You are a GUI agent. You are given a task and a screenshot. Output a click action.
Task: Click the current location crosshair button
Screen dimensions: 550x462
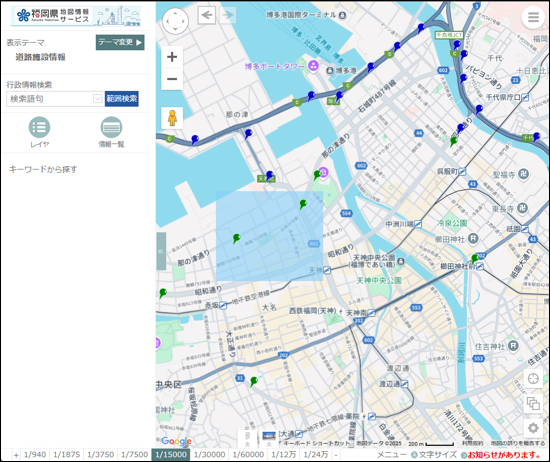pyautogui.click(x=533, y=379)
